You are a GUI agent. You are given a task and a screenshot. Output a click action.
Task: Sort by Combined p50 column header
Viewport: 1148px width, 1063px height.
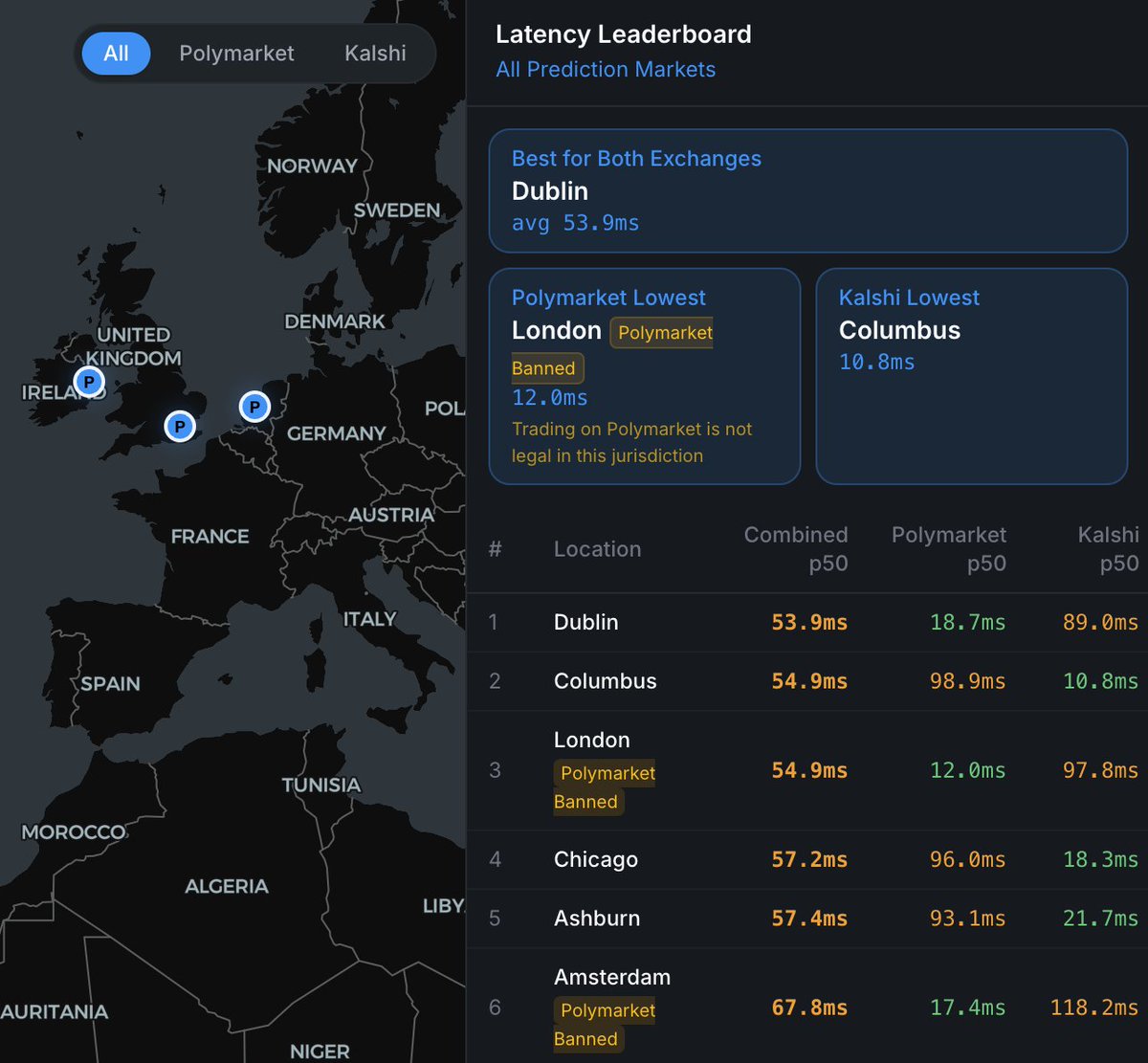(x=796, y=549)
